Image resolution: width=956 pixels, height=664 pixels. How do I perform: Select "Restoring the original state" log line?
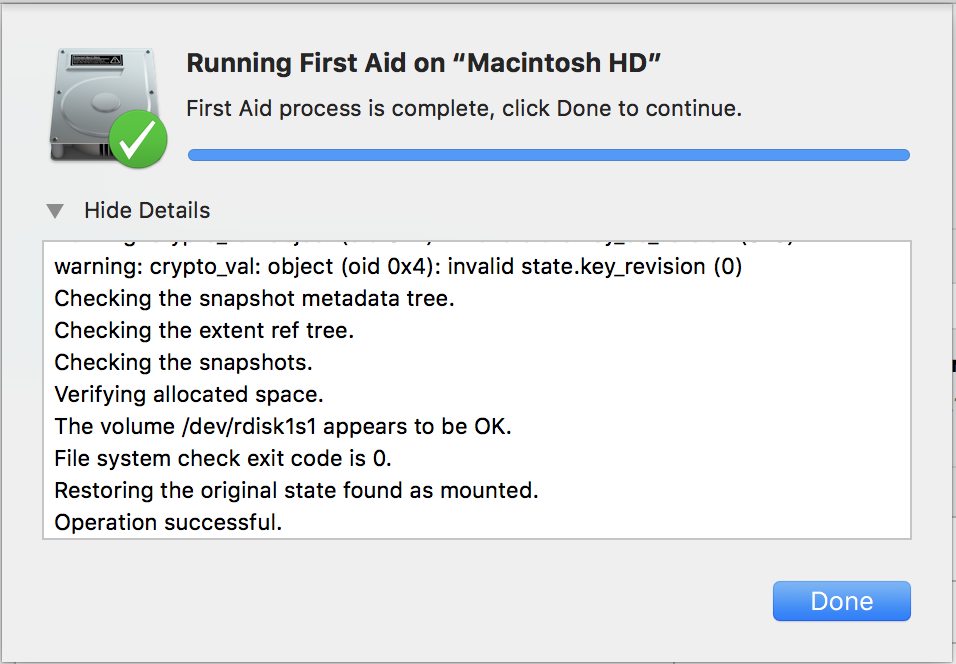pos(296,490)
